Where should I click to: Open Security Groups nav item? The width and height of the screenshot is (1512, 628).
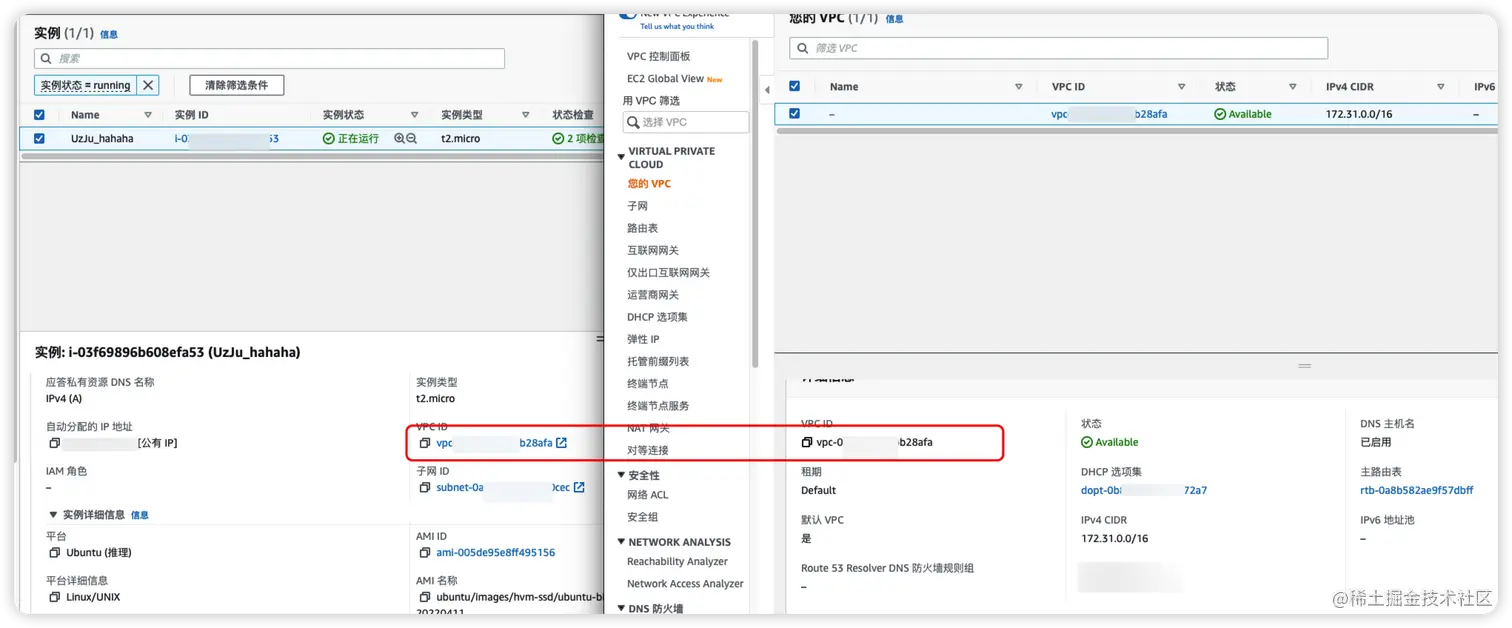[643, 517]
